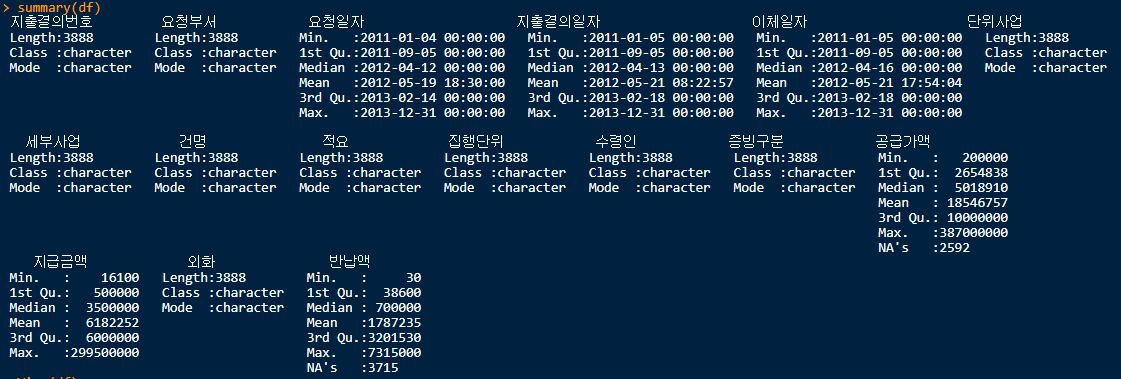
Task: Click the 반납액 column header
Action: [x=350, y=262]
